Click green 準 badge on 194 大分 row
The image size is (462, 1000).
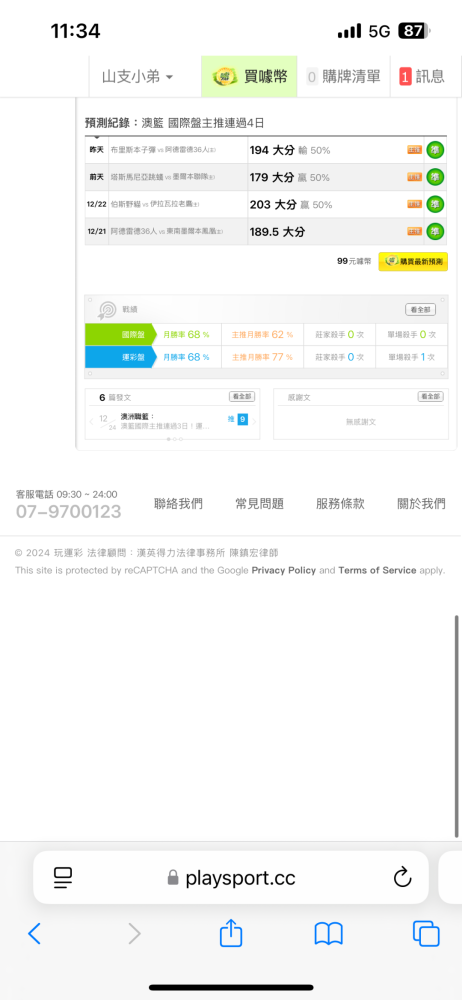point(435,151)
